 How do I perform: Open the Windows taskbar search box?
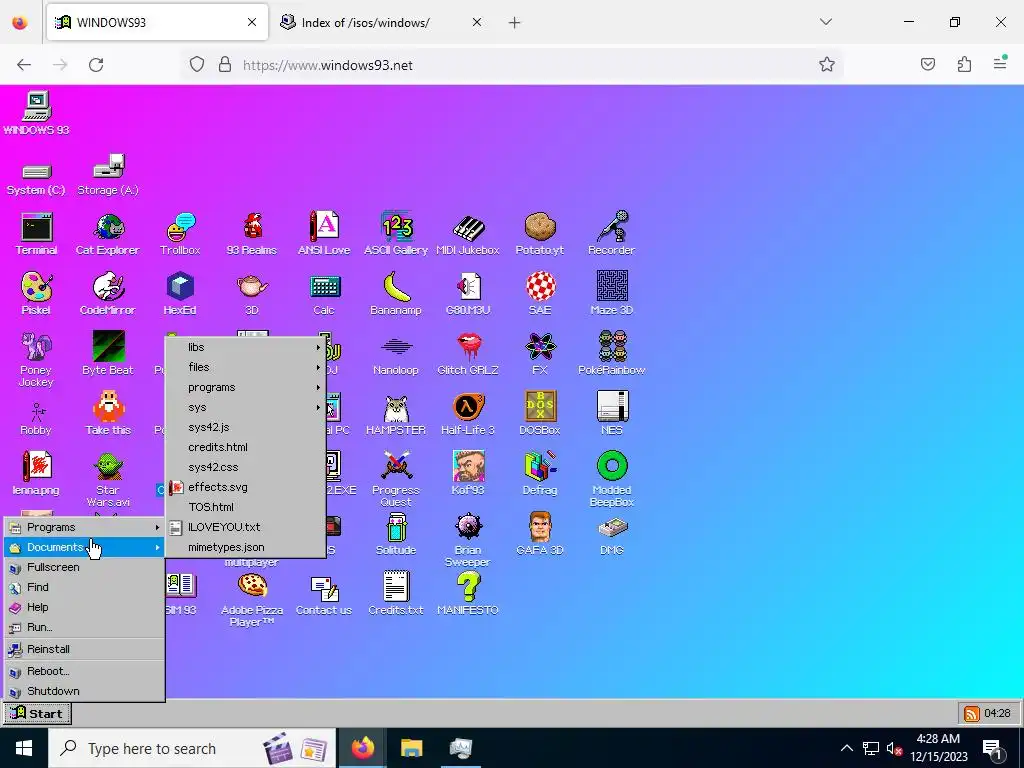pyautogui.click(x=192, y=748)
